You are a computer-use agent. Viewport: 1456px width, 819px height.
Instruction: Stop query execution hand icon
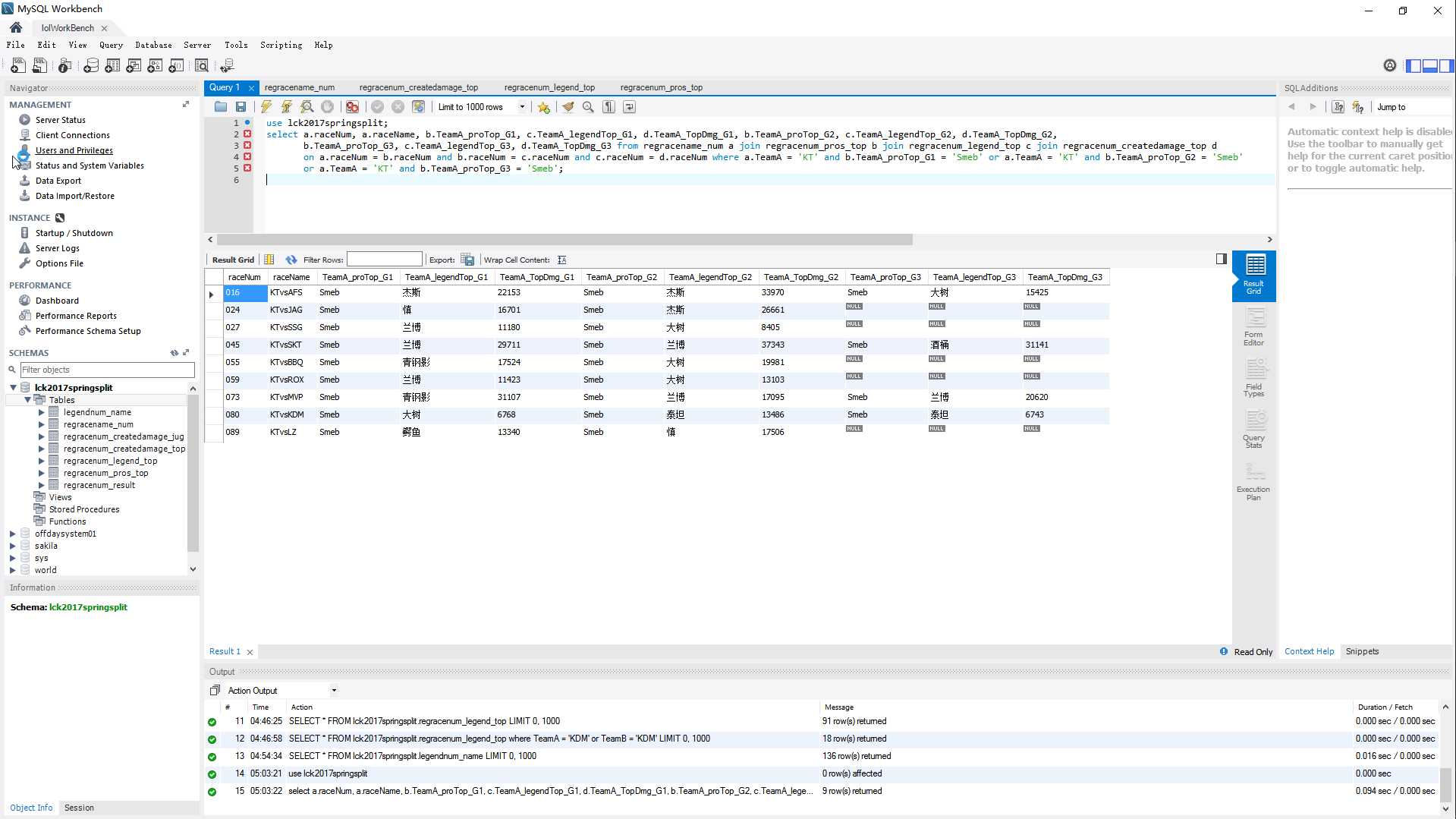click(327, 107)
